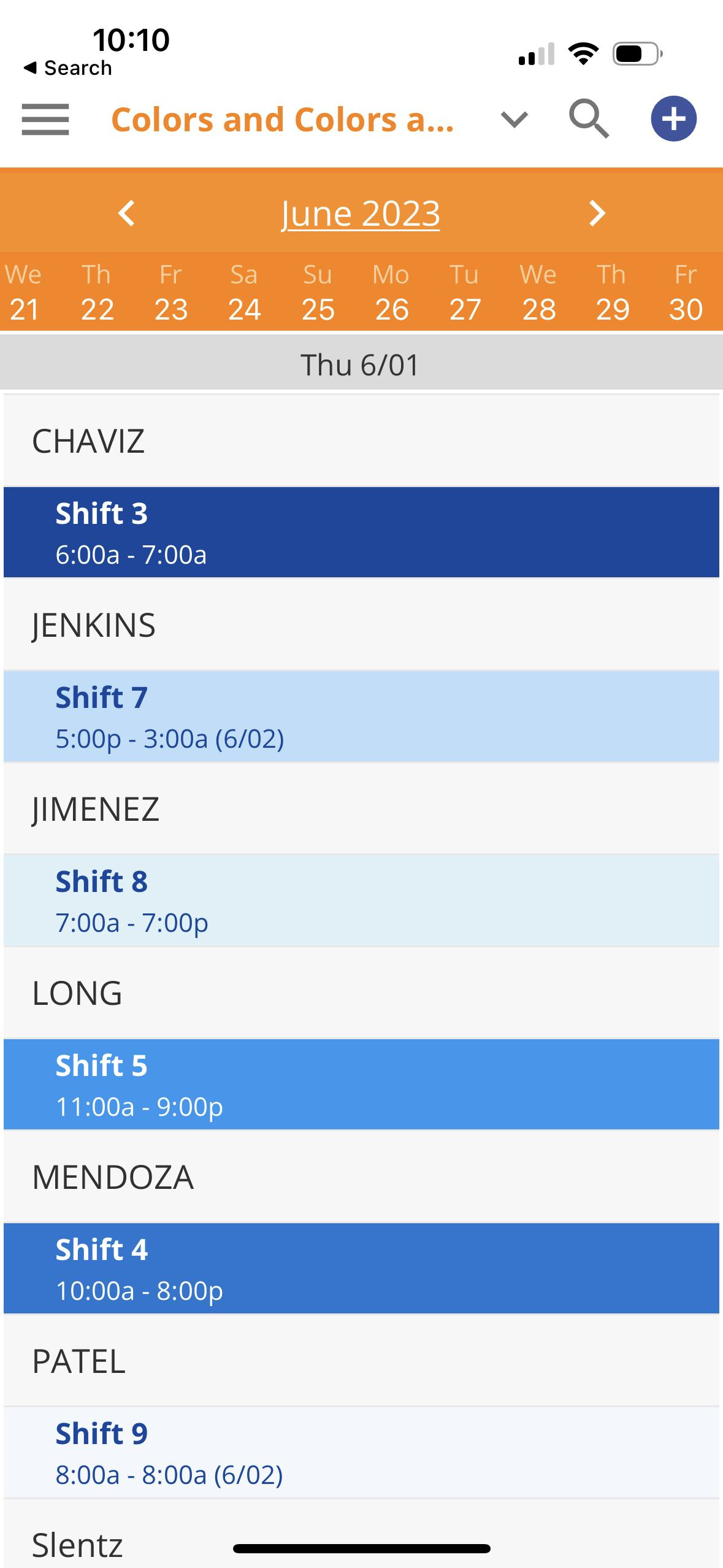Tap the Search back arrow in status bar
This screenshot has height=1568, width=723.
click(67, 67)
